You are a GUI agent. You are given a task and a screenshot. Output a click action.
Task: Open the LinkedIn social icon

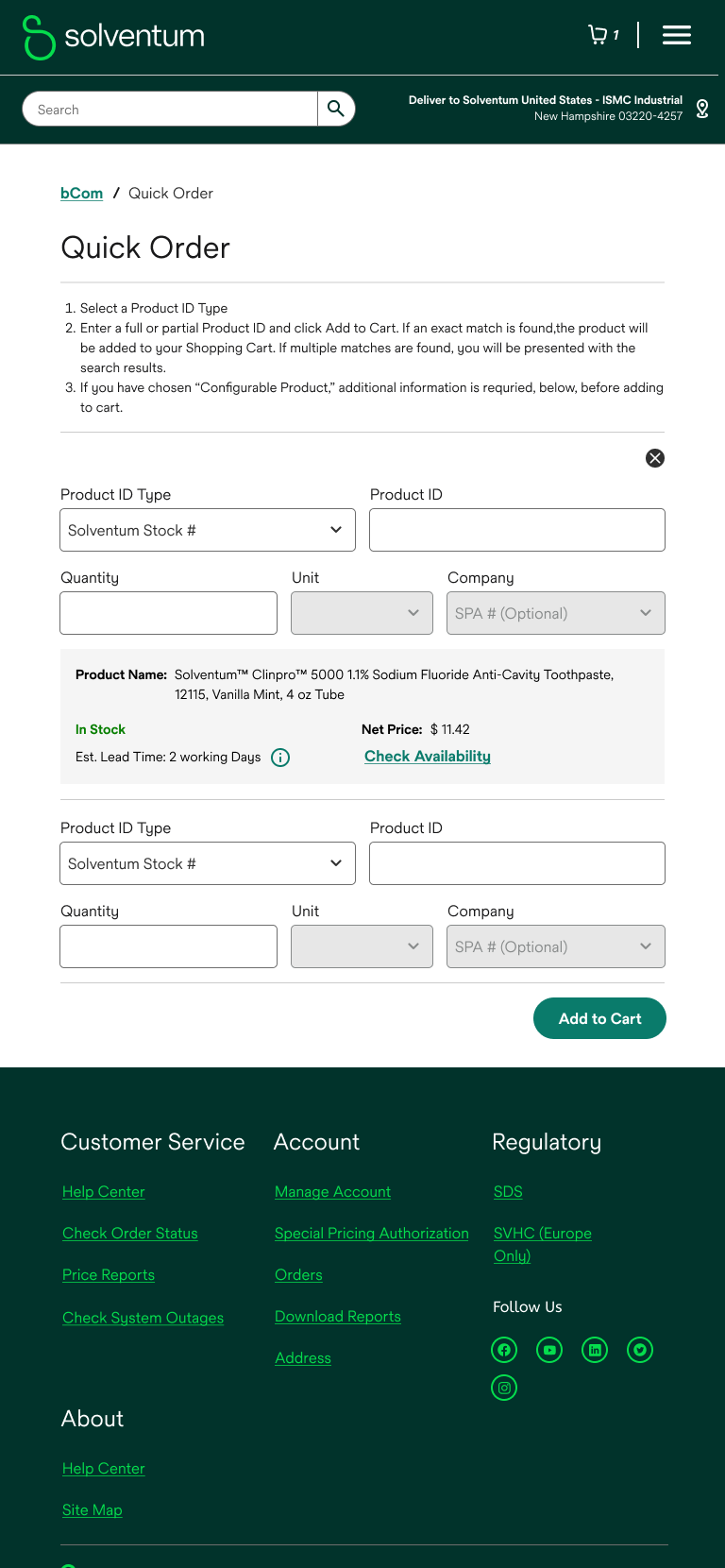coord(595,1350)
